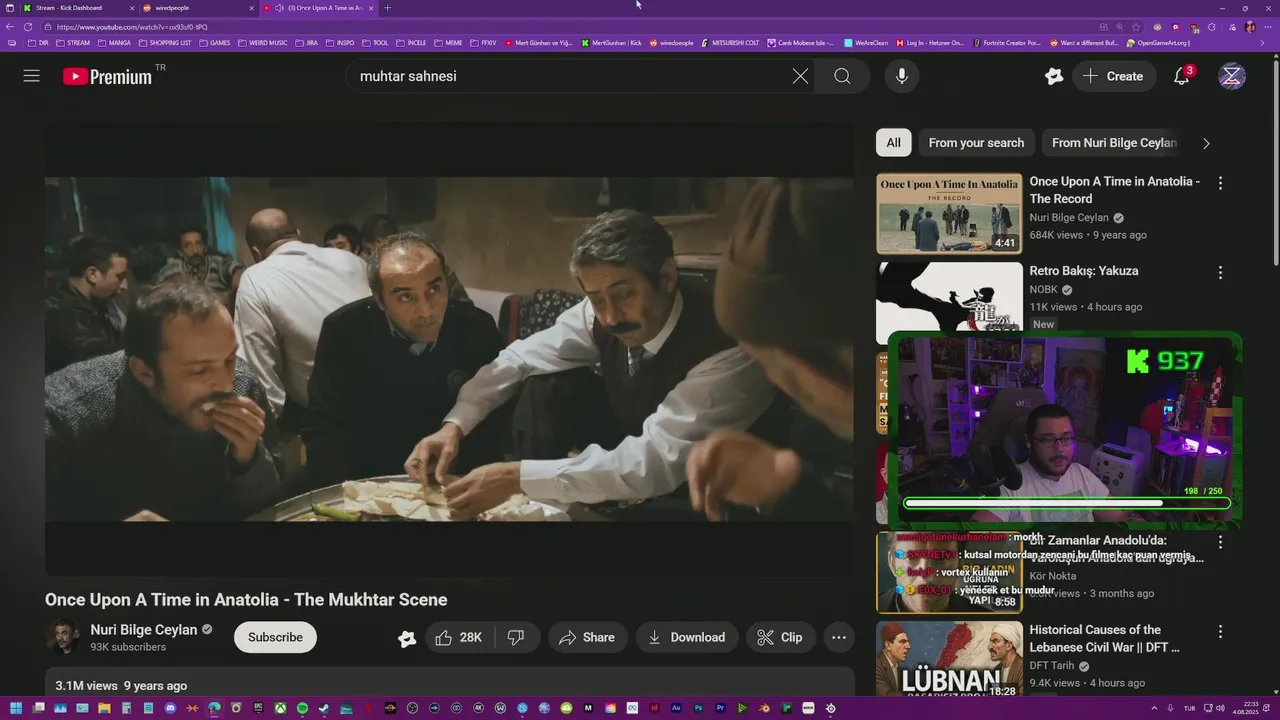Click the sparkle Ask icon beside the like button
The image size is (1280, 720).
pos(407,638)
